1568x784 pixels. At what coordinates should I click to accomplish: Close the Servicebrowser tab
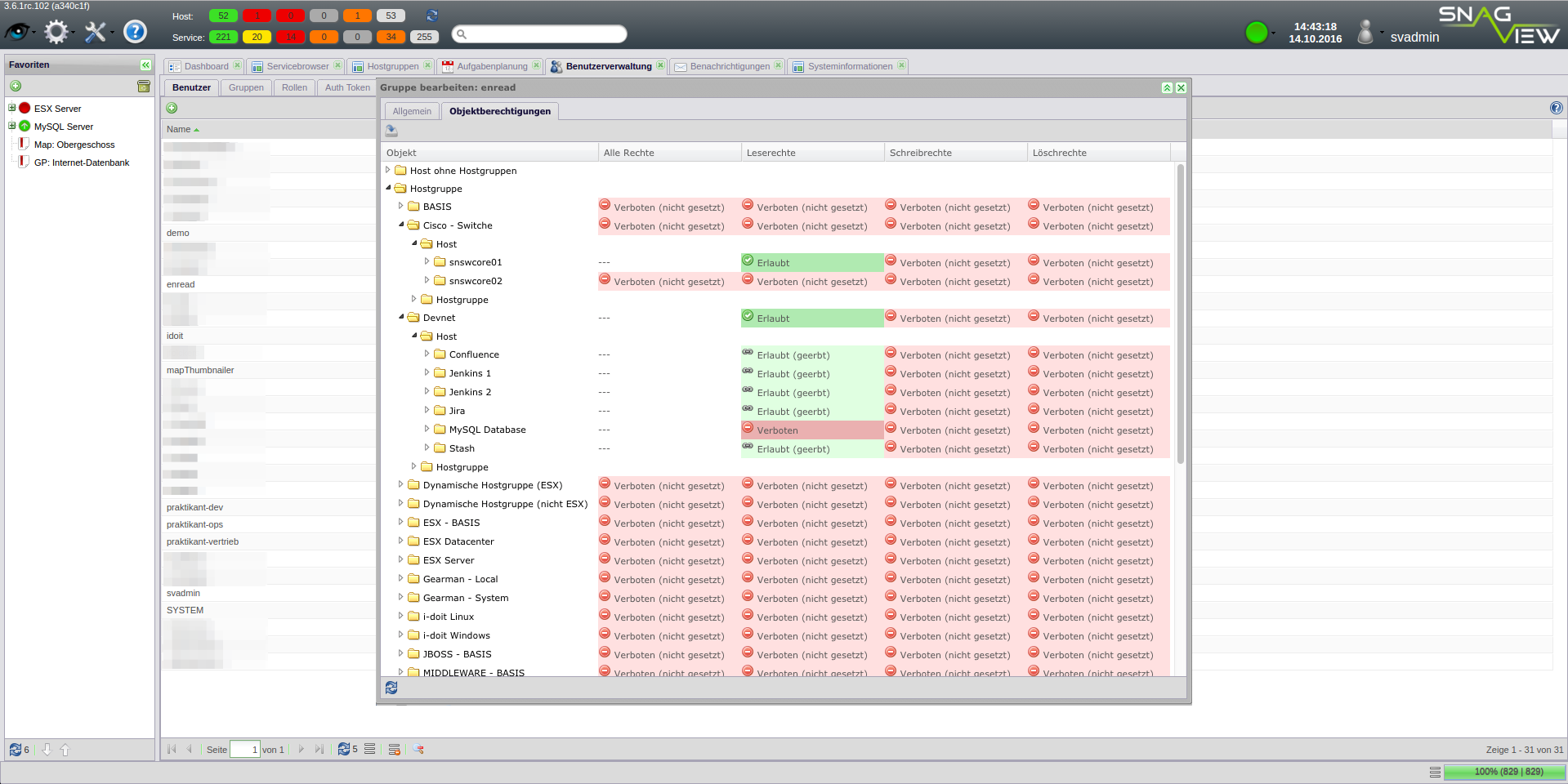(x=337, y=65)
